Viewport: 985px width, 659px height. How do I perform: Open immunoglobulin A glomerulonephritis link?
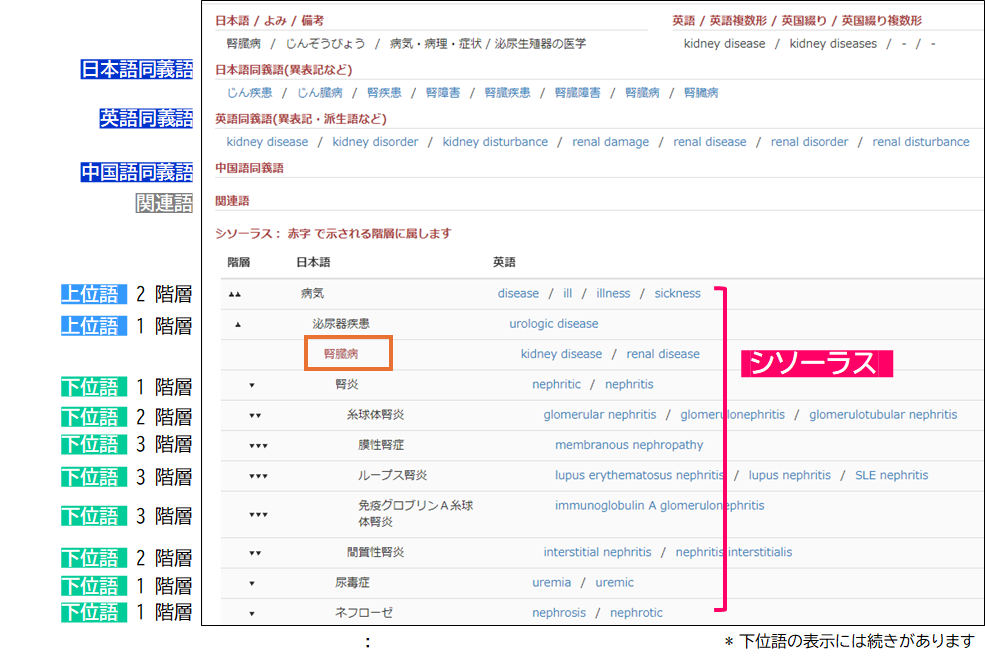[660, 505]
